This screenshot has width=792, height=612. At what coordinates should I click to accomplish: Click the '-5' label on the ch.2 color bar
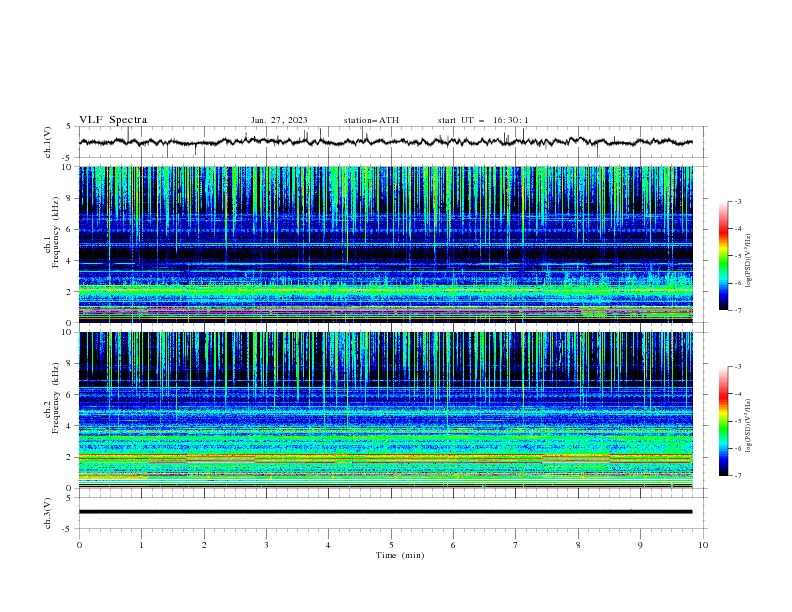pyautogui.click(x=737, y=421)
